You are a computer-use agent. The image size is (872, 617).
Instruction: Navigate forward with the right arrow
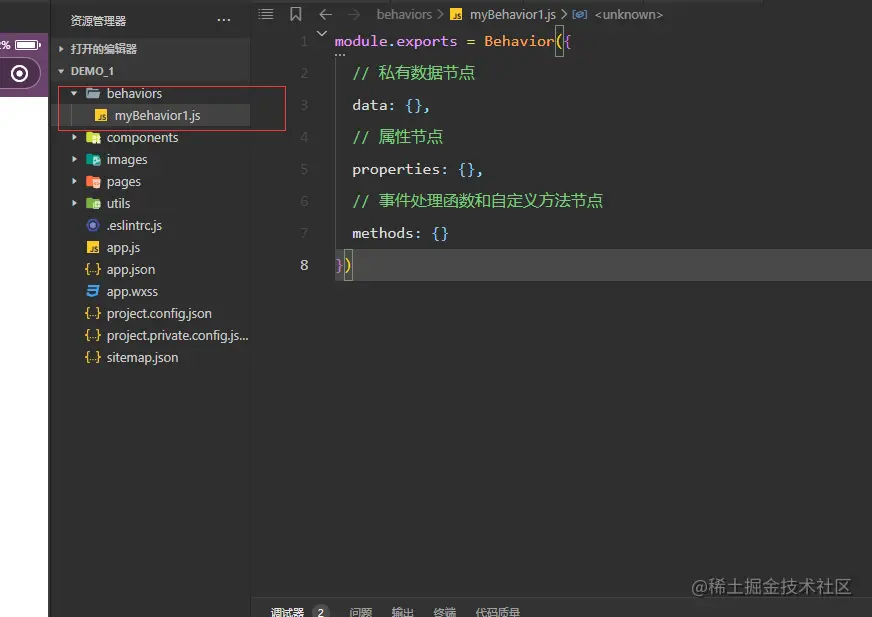[x=354, y=14]
